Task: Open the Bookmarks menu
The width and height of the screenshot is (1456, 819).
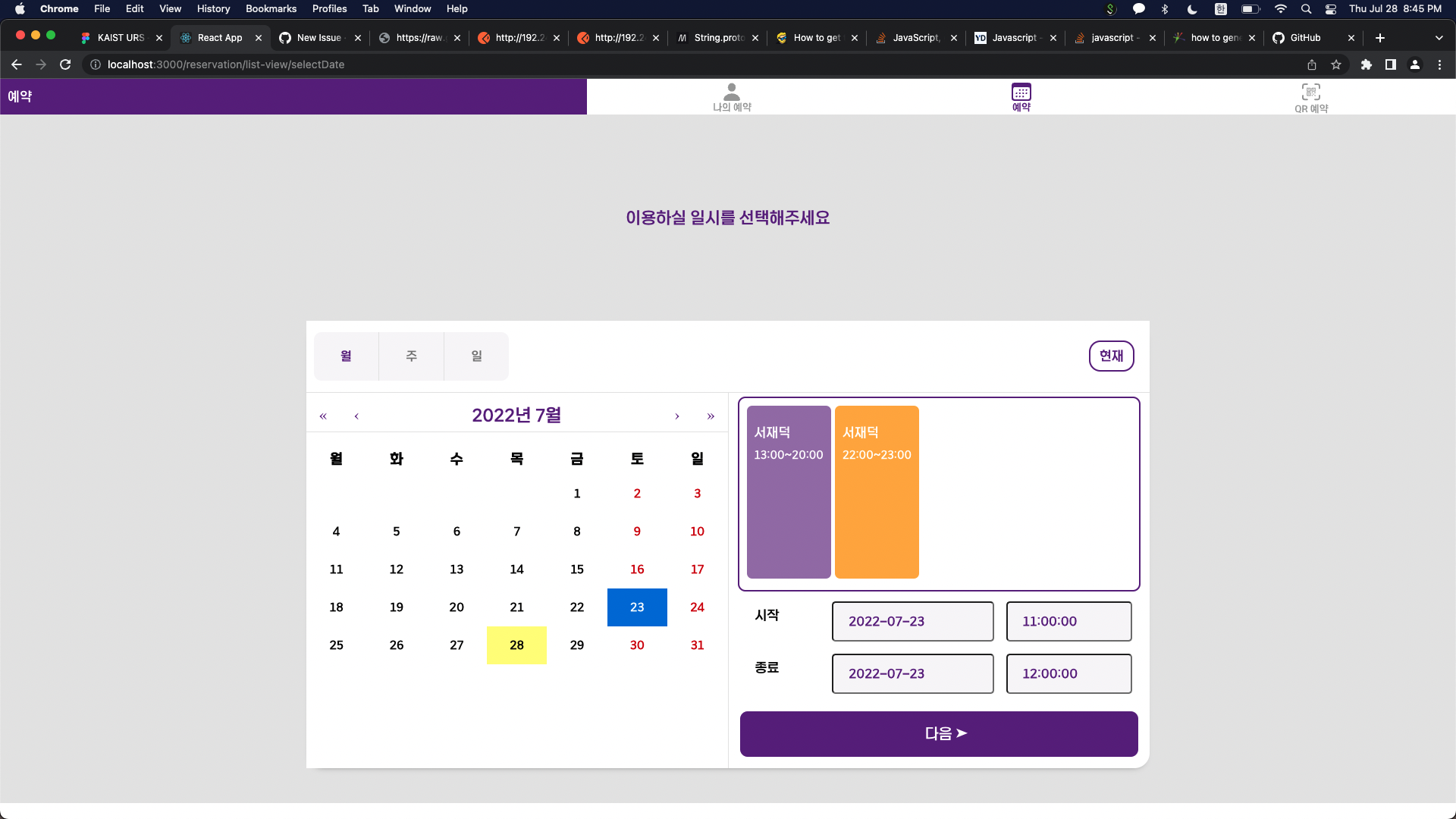Action: (271, 9)
